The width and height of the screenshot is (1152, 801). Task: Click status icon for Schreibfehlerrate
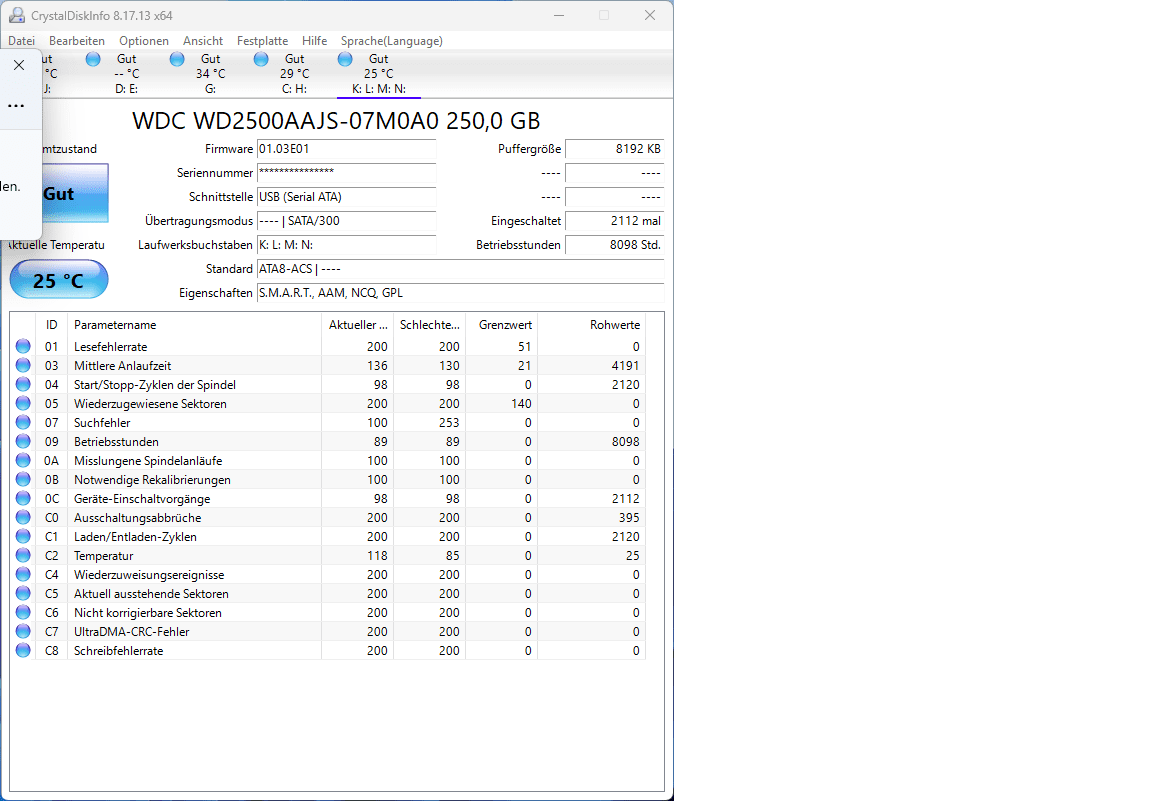(24, 650)
